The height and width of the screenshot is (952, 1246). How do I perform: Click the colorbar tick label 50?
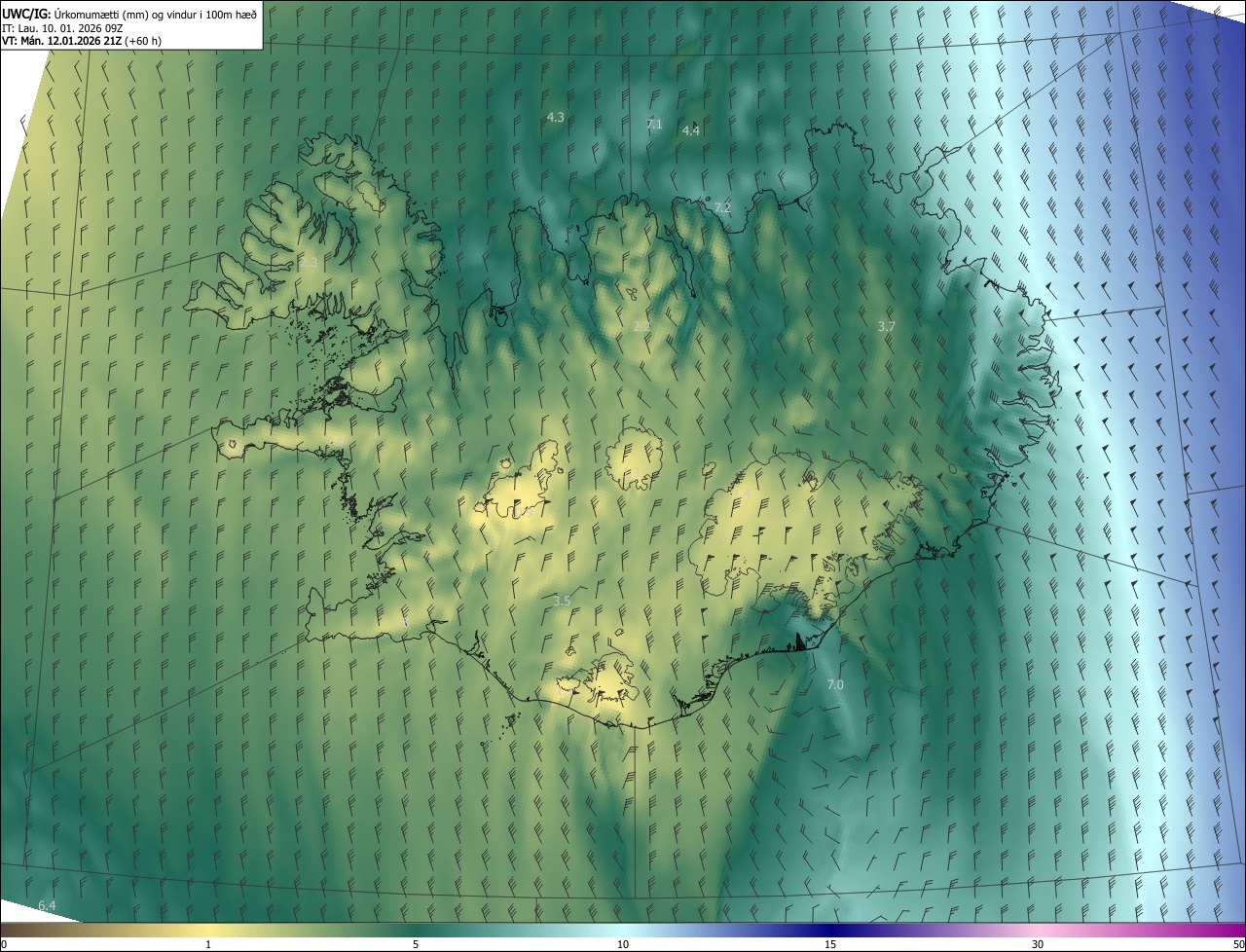[x=1239, y=945]
